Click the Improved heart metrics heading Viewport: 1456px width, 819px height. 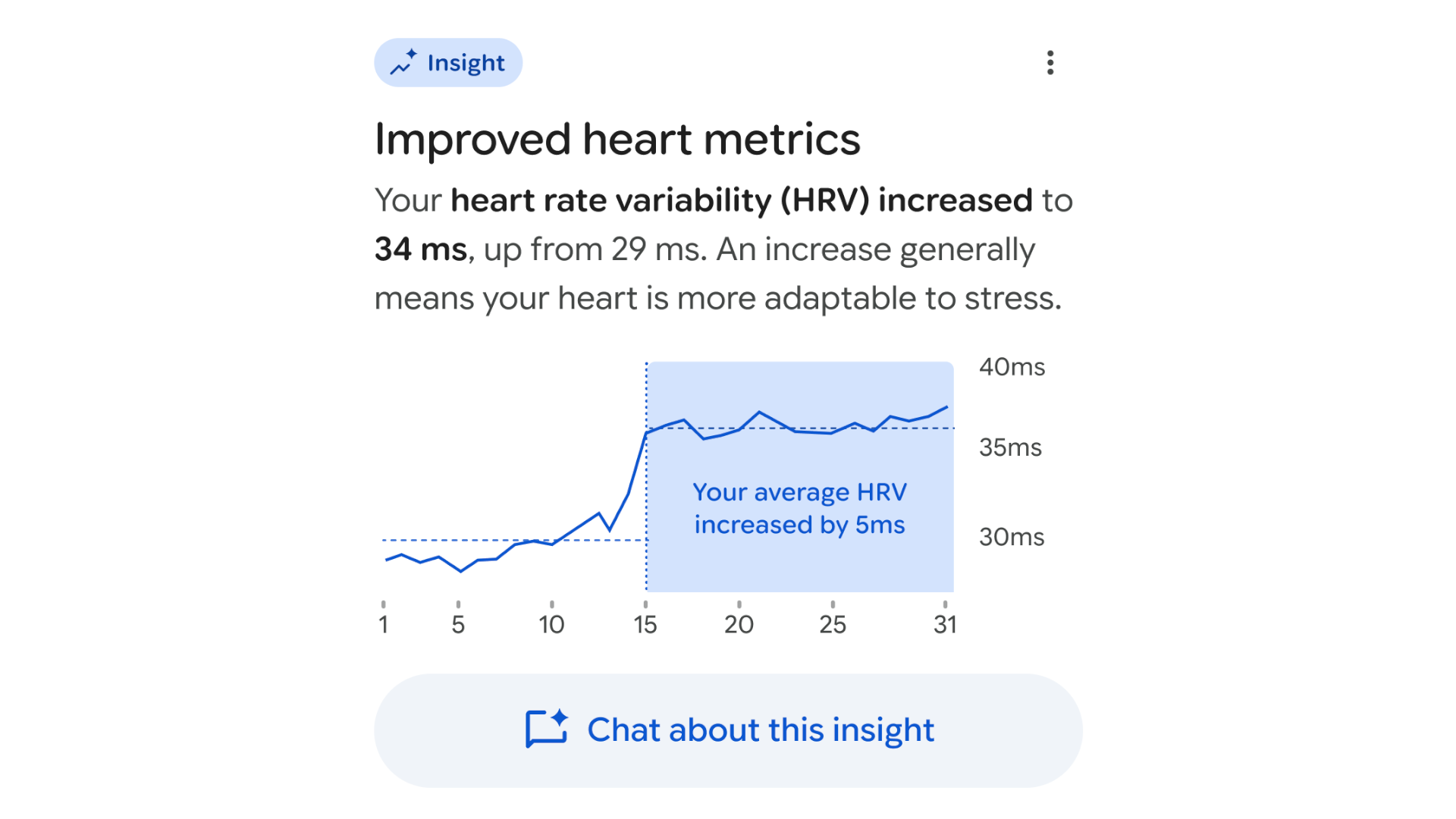[x=617, y=140]
